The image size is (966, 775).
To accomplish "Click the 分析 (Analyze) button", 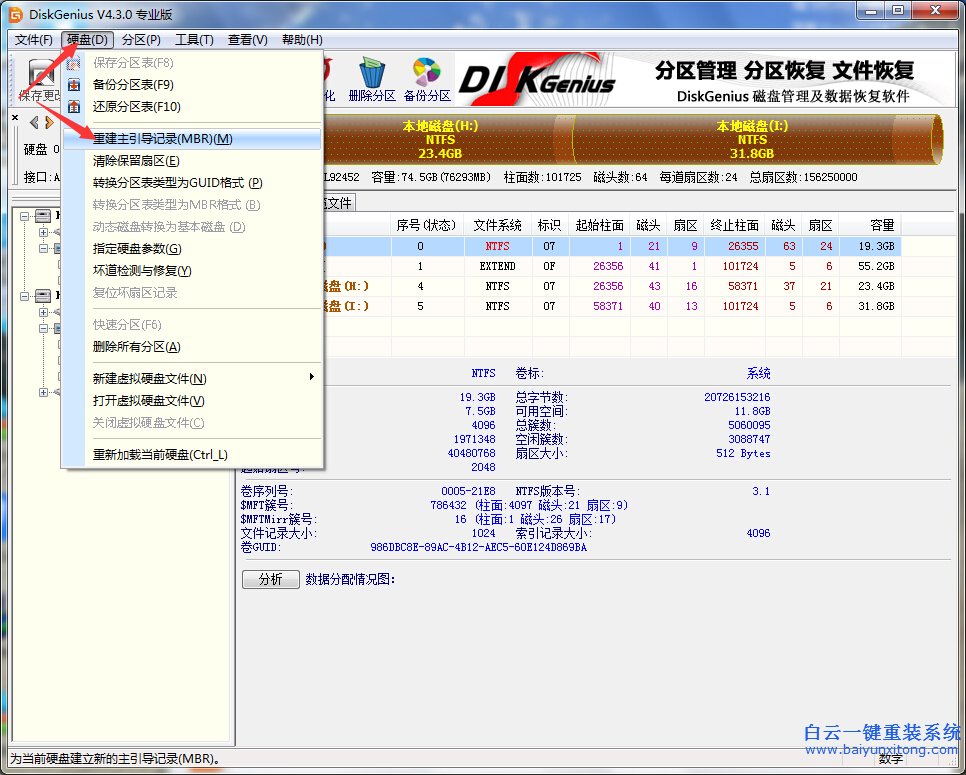I will pyautogui.click(x=270, y=579).
